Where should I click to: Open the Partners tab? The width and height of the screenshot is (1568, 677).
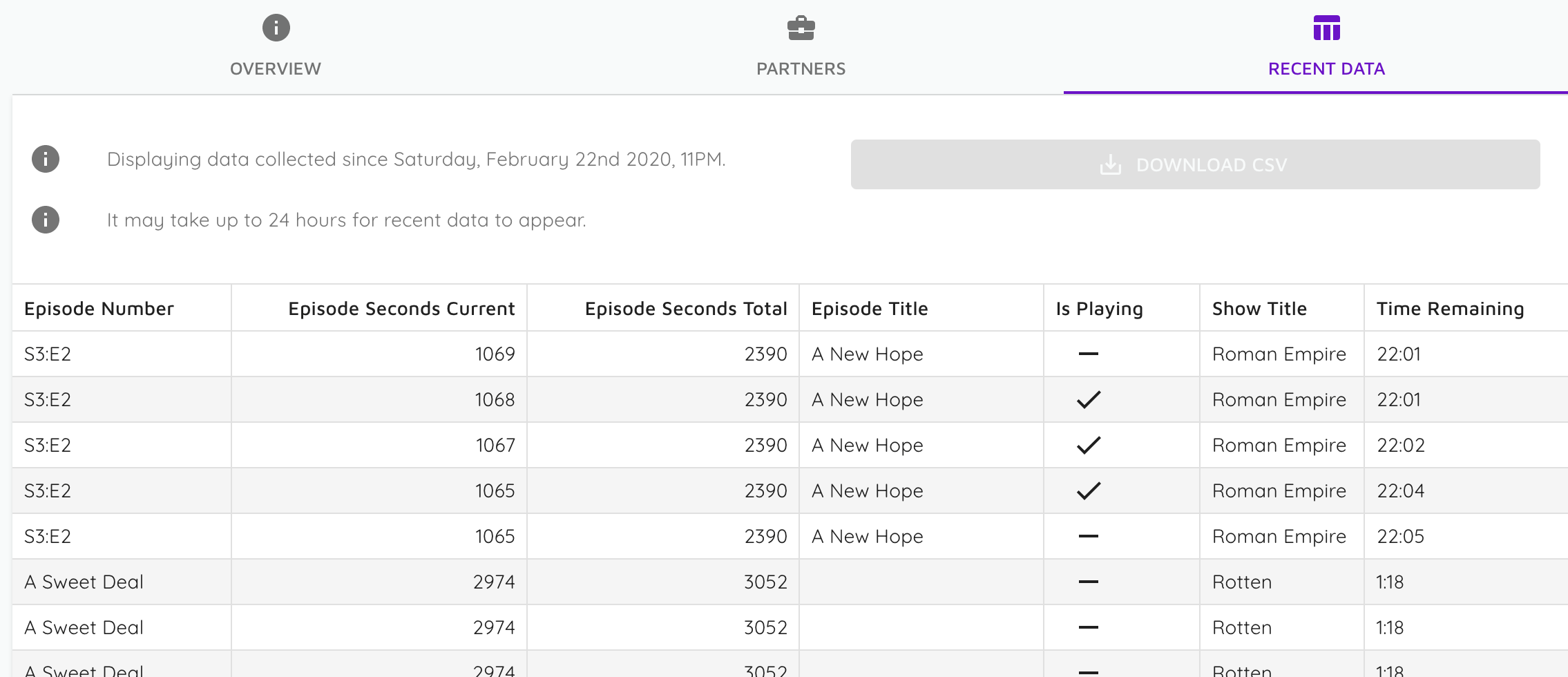click(x=801, y=68)
